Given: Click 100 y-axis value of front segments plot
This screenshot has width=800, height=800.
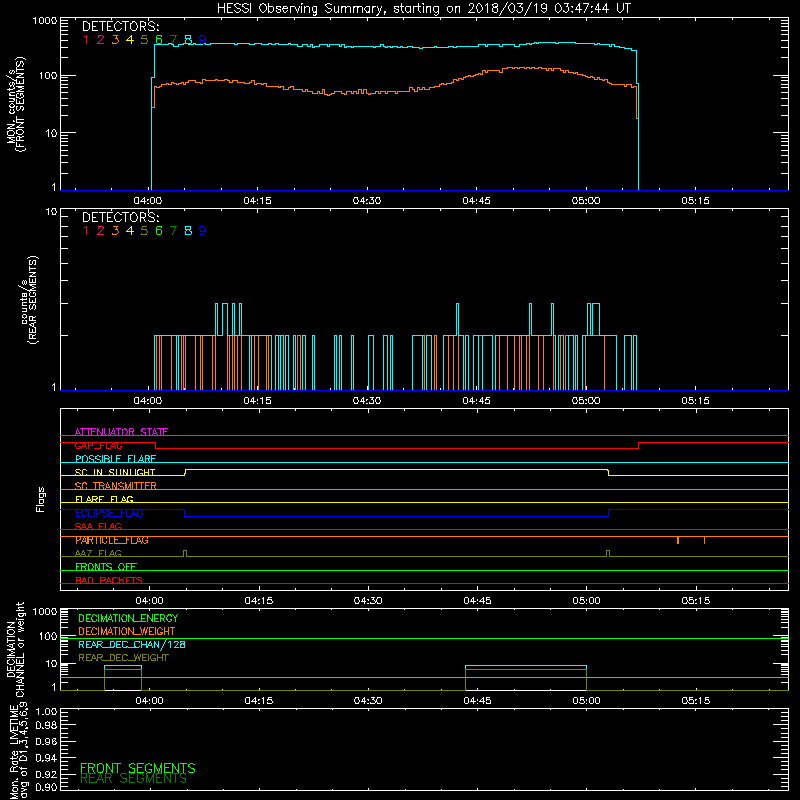Looking at the screenshot, I should (x=48, y=76).
